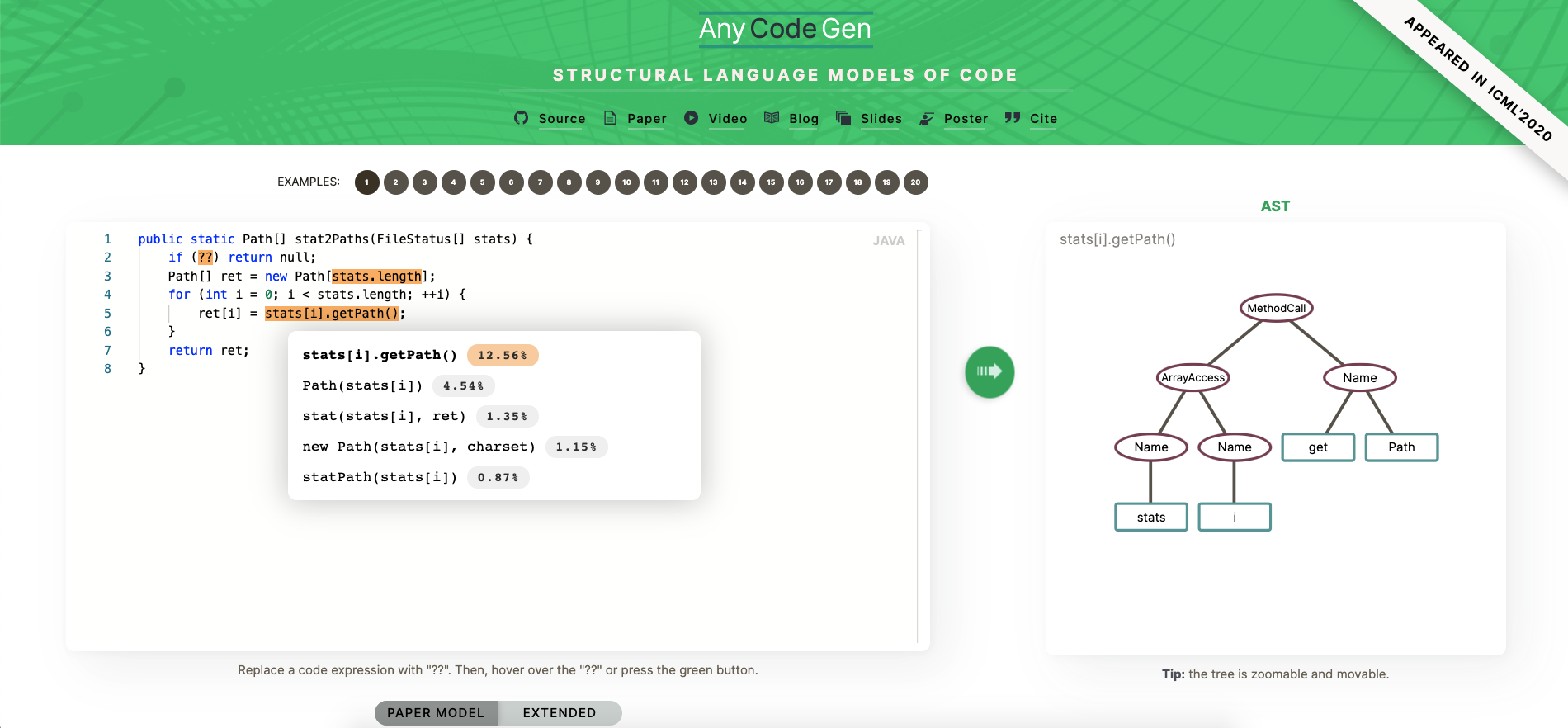The image size is (1568, 728).
Task: Click the ArrayAccess node in AST
Action: 1193,377
